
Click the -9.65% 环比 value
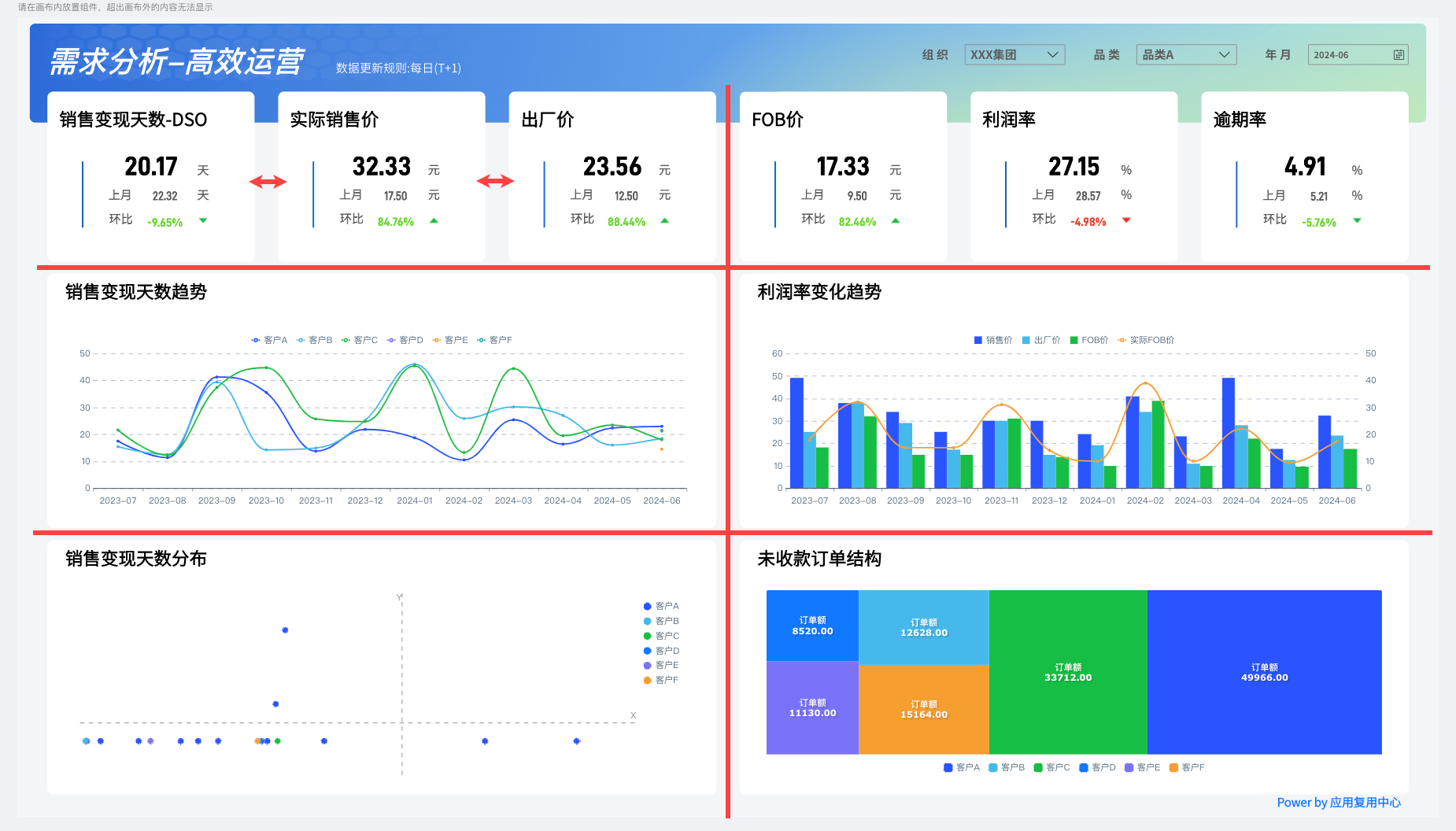click(165, 223)
